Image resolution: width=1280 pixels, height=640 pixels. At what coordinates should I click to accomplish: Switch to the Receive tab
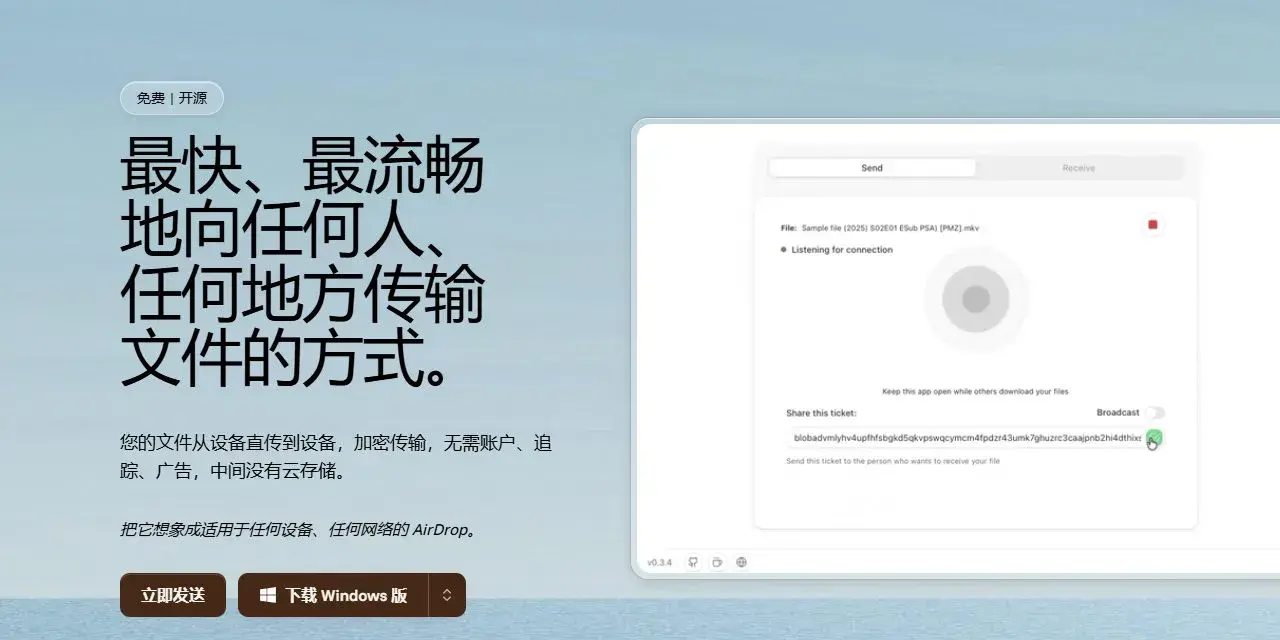click(1078, 168)
